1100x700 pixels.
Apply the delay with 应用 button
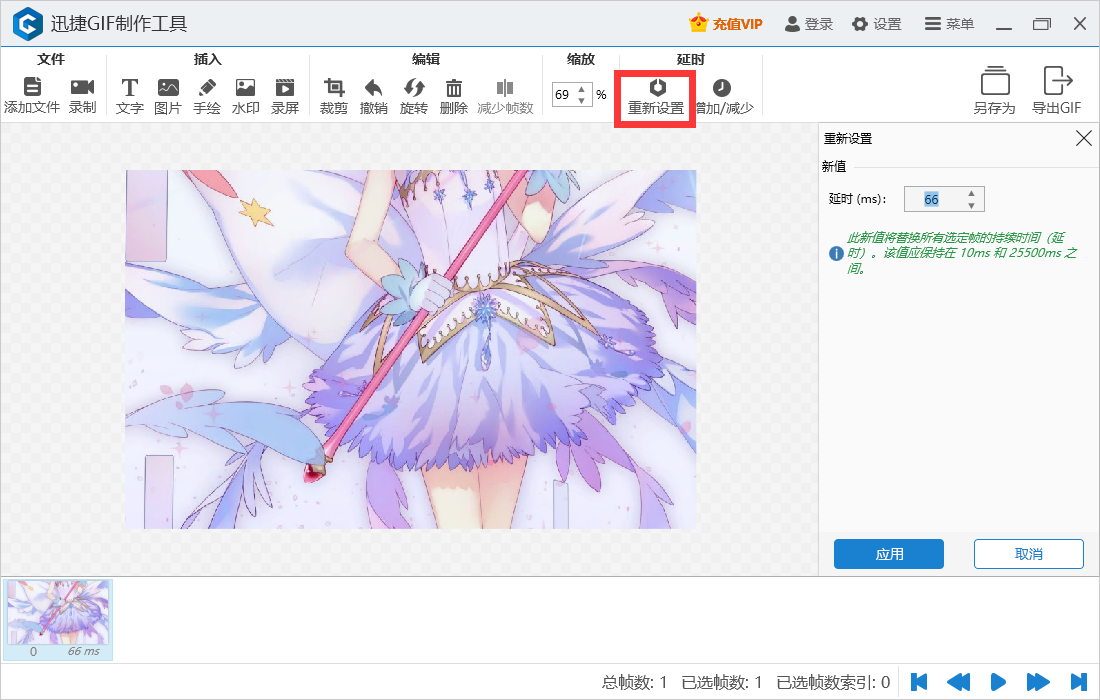point(889,554)
